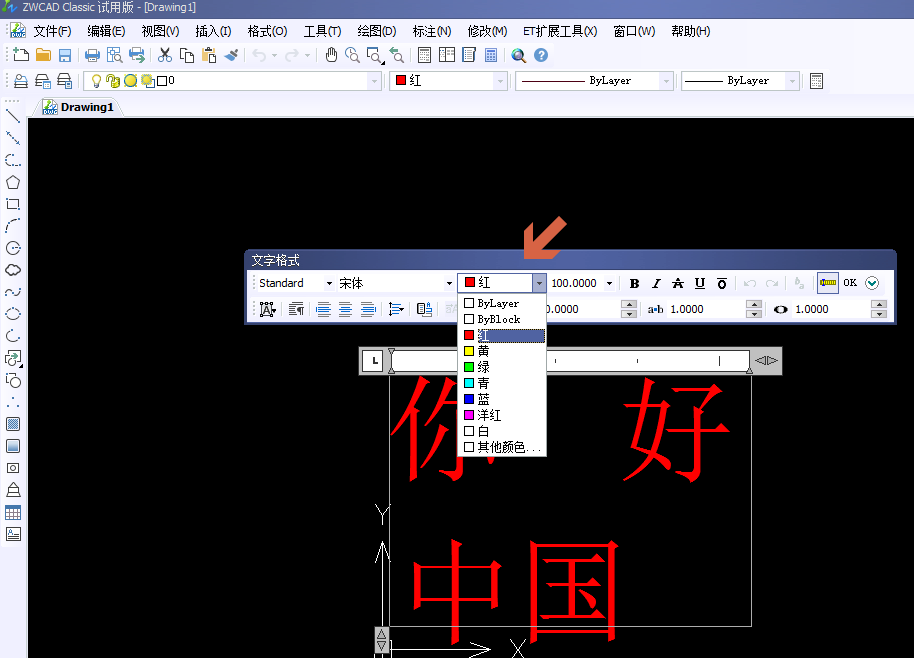Open the 格式(O) menu
914x658 pixels.
point(266,31)
